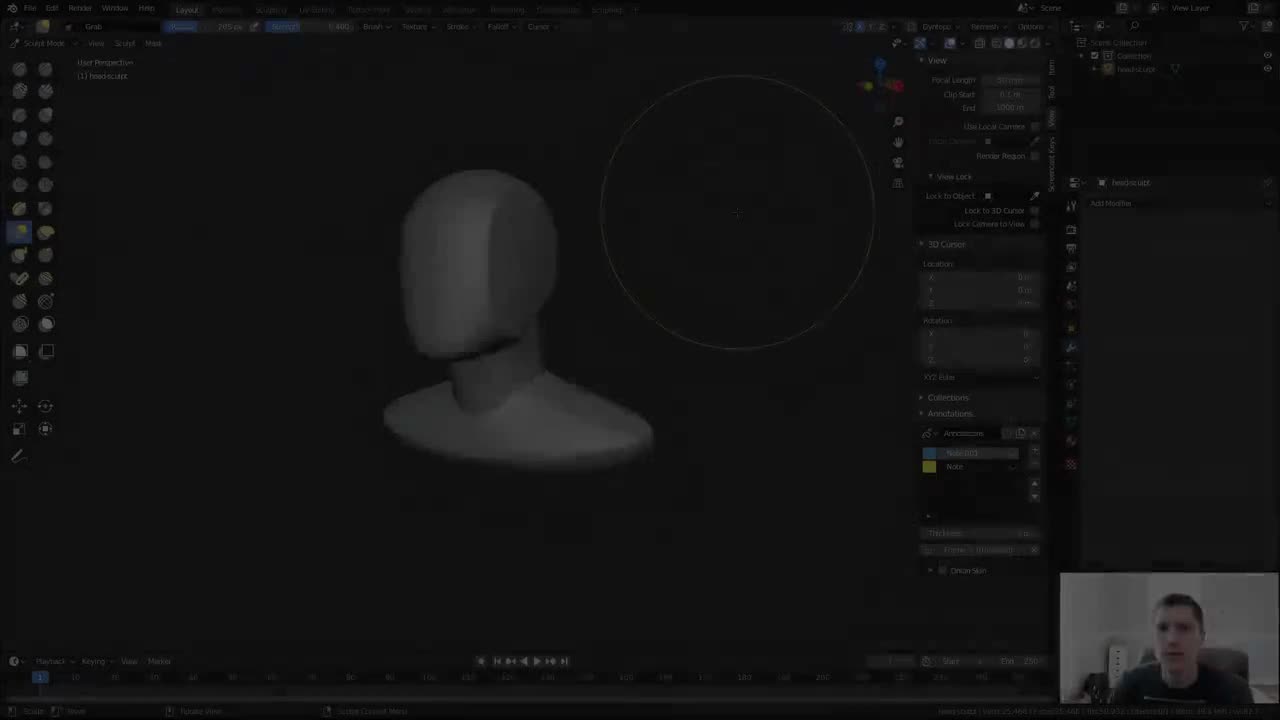Switch viewport to Solid shading mode
The image size is (1280, 720).
click(x=1008, y=43)
